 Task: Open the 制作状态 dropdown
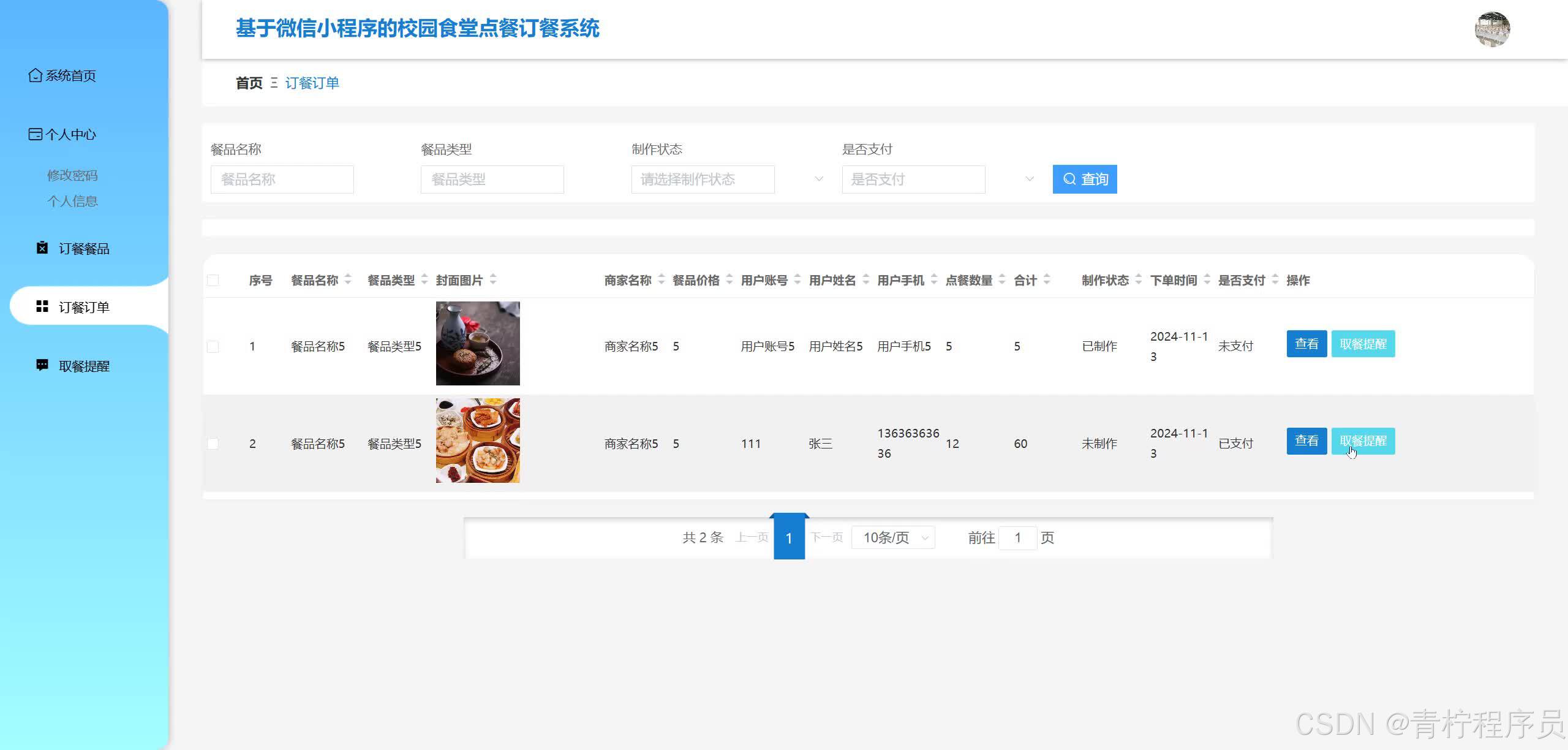click(703, 179)
